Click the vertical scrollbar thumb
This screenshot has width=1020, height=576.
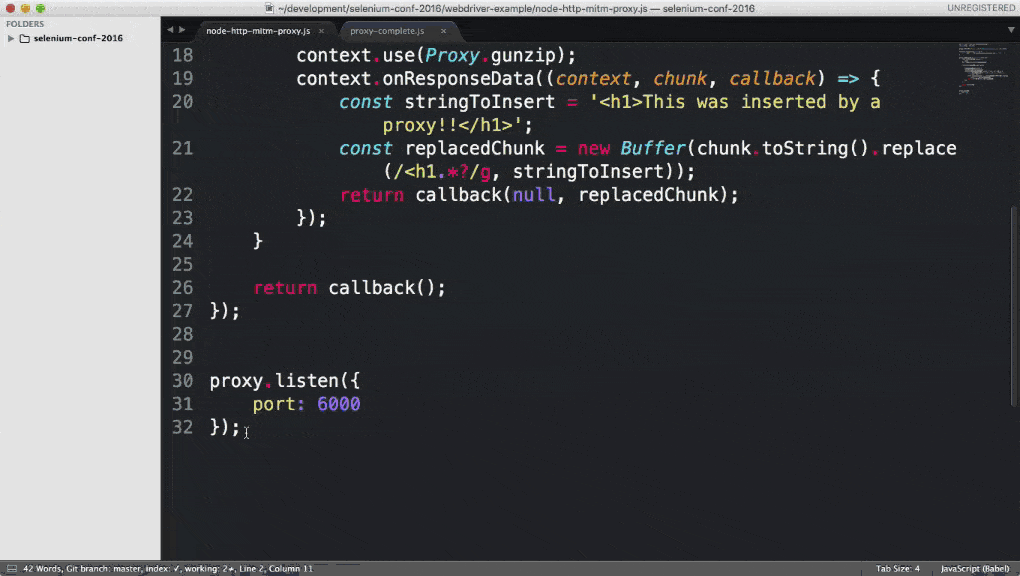tap(1015, 306)
